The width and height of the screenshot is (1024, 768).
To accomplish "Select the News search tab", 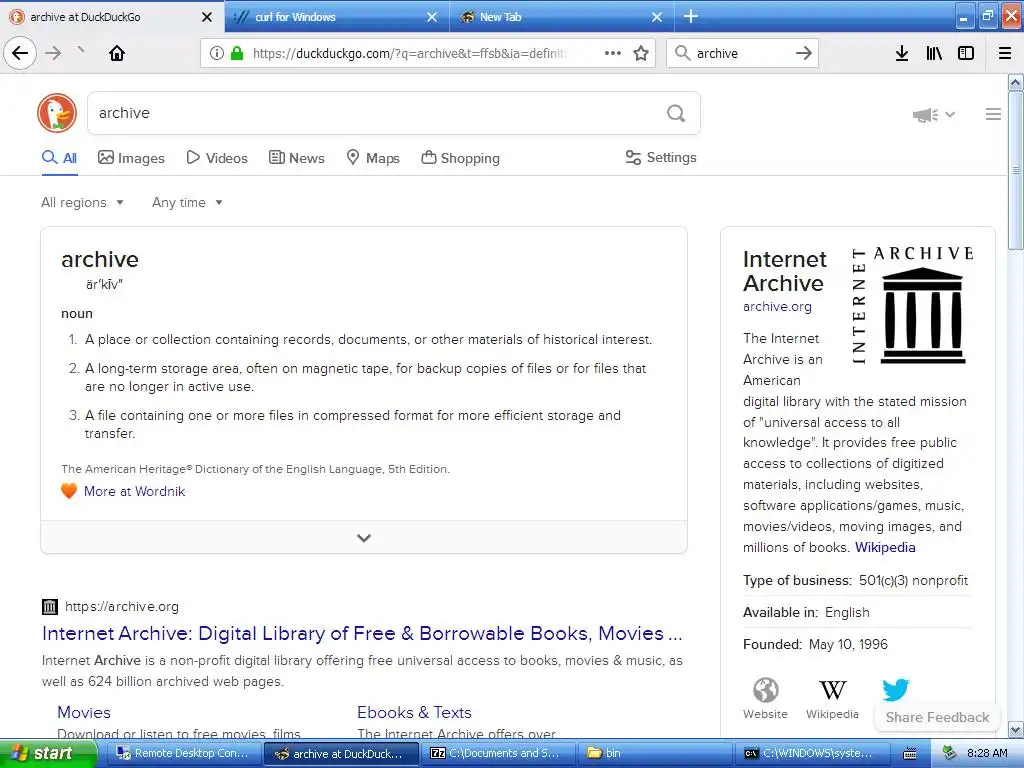I will point(296,158).
